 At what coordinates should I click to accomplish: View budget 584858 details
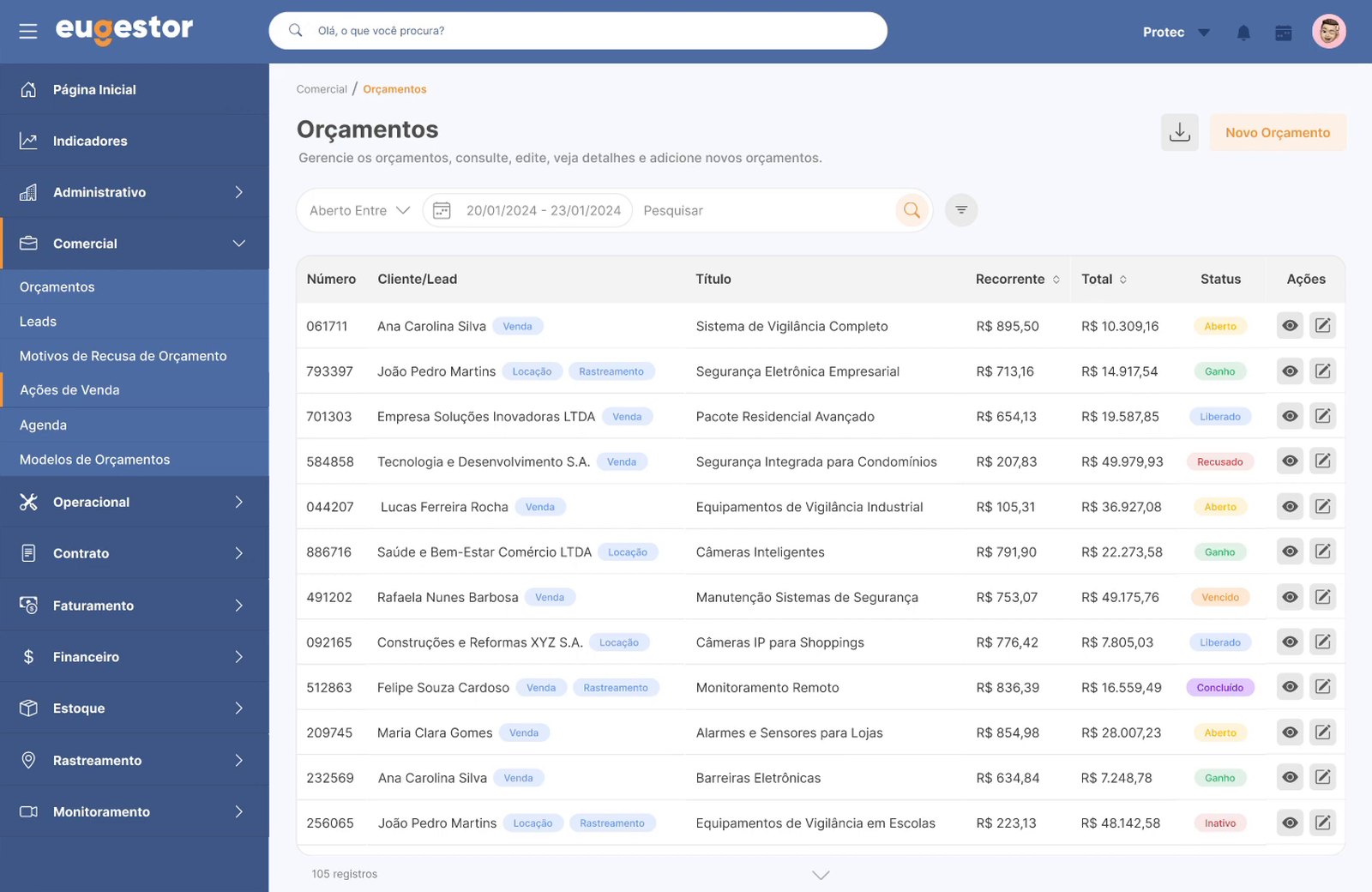1290,461
